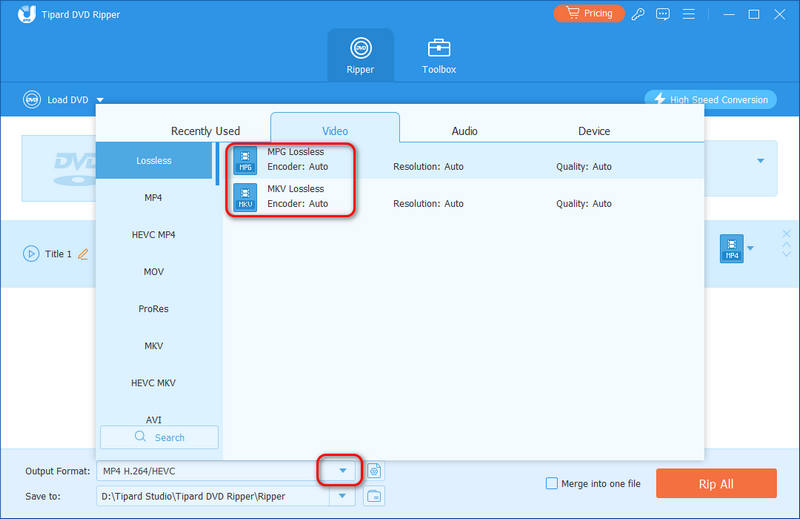Switch to the Recently Used tab
The height and width of the screenshot is (519, 800).
click(205, 131)
